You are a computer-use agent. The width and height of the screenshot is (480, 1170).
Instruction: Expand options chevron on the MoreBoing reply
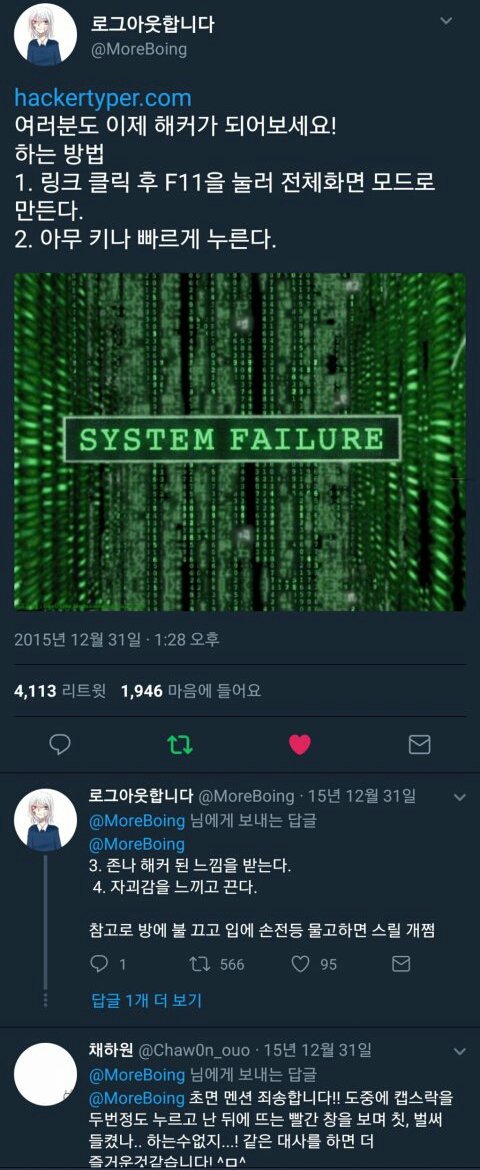(460, 797)
